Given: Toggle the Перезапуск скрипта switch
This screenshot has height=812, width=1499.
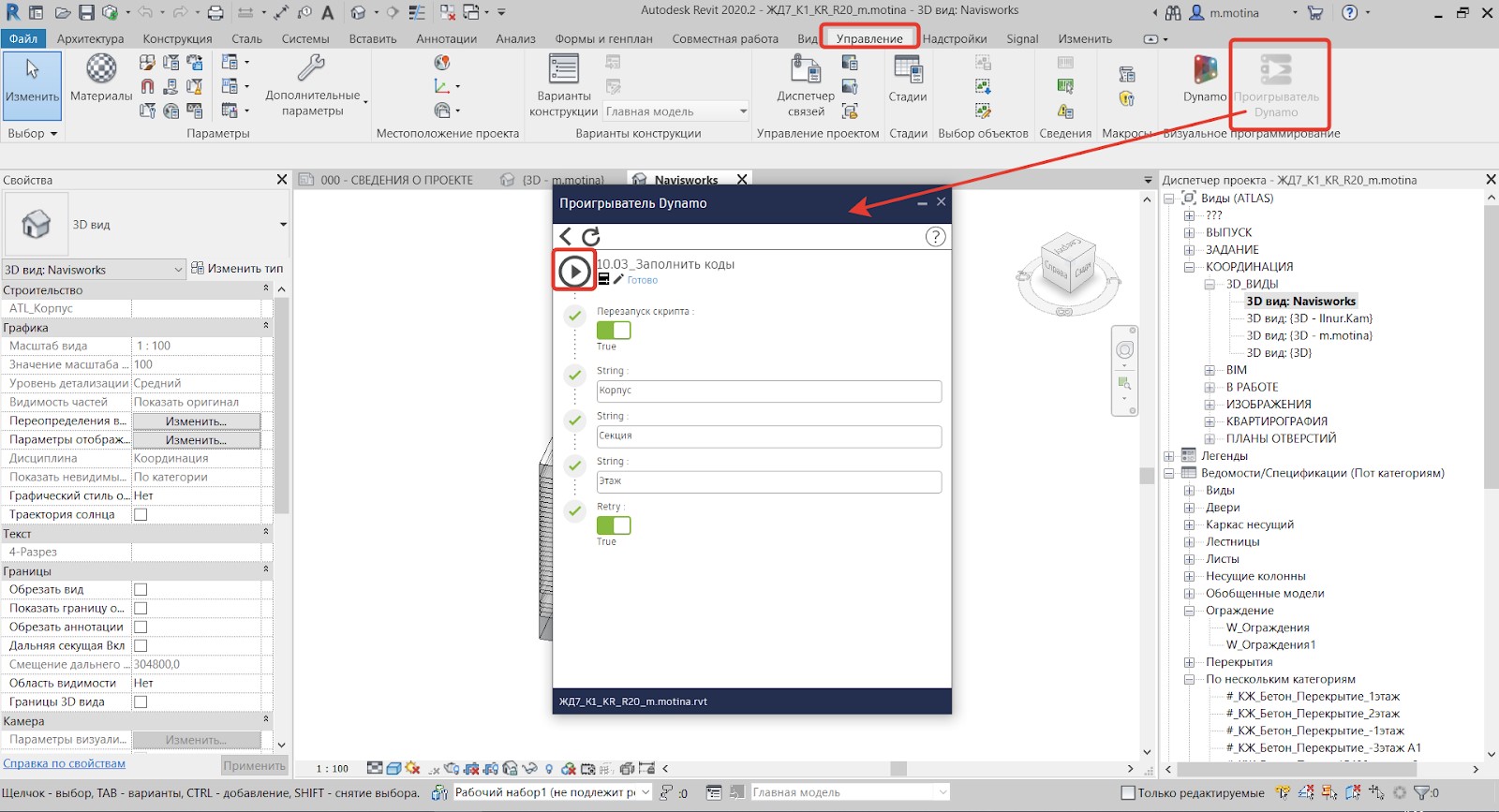Looking at the screenshot, I should pyautogui.click(x=614, y=330).
